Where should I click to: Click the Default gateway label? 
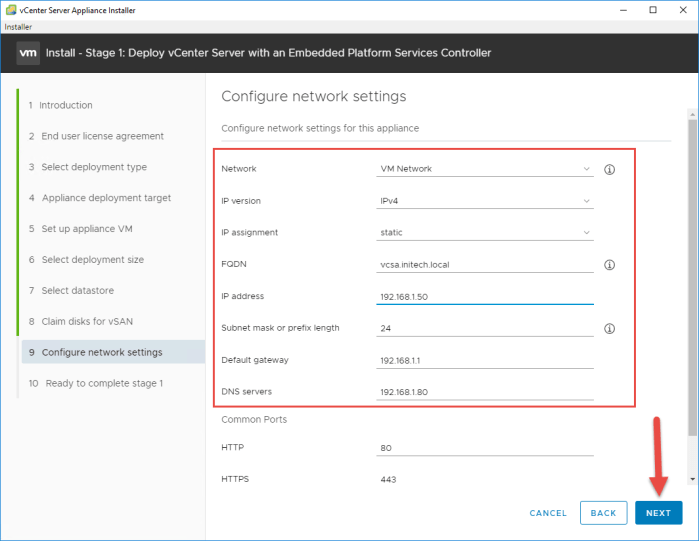tap(255, 360)
